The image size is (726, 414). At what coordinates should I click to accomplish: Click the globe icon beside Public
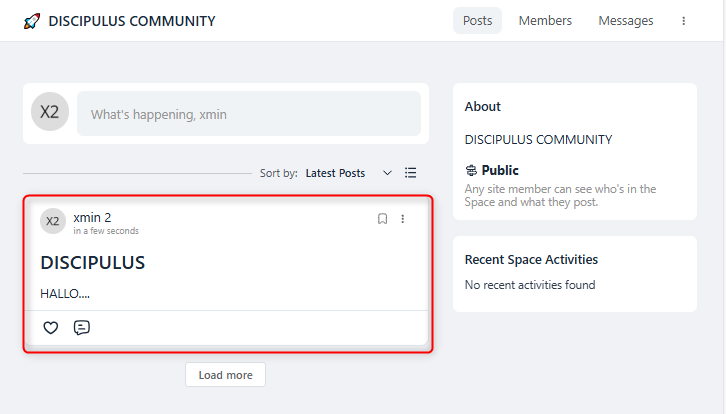coord(471,170)
